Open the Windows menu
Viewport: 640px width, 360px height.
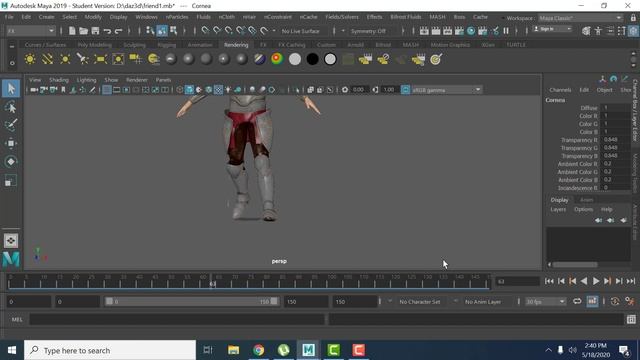pyautogui.click(x=147, y=17)
